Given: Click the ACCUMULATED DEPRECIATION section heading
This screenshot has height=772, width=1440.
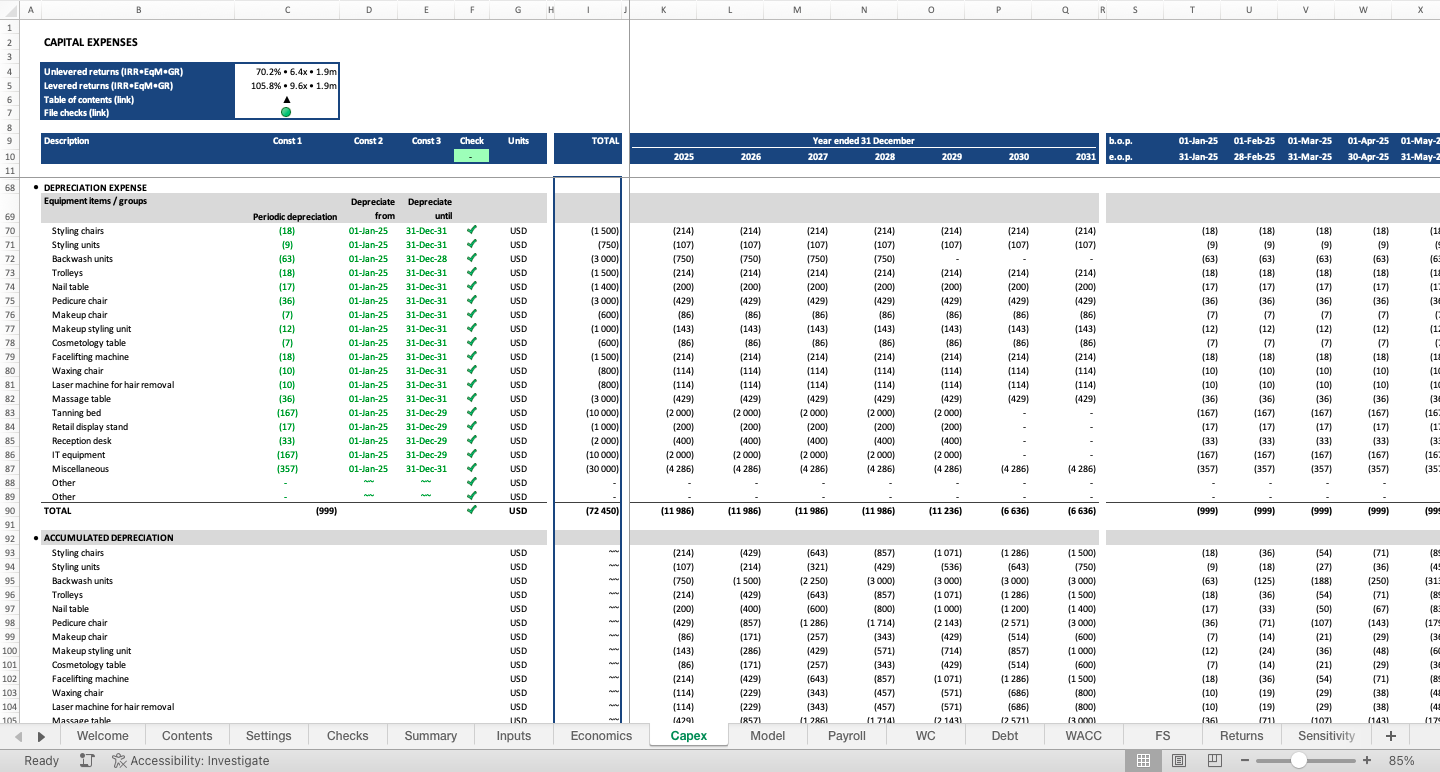Looking at the screenshot, I should (108, 537).
